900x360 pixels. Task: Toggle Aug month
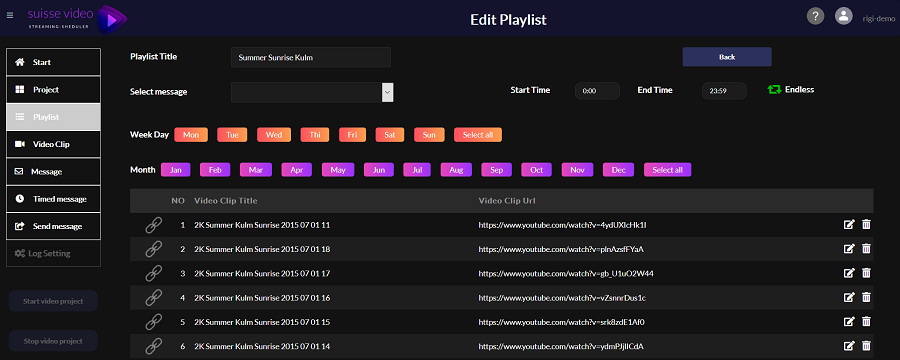click(x=456, y=170)
